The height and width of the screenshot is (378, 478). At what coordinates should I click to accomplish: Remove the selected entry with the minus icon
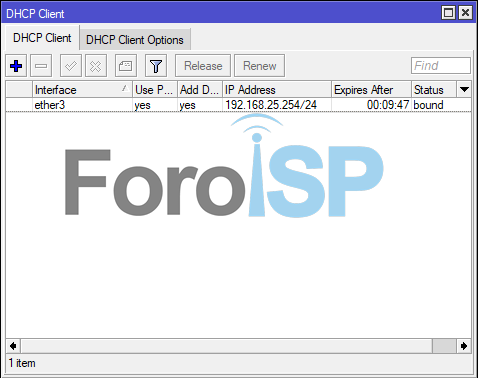(x=41, y=66)
